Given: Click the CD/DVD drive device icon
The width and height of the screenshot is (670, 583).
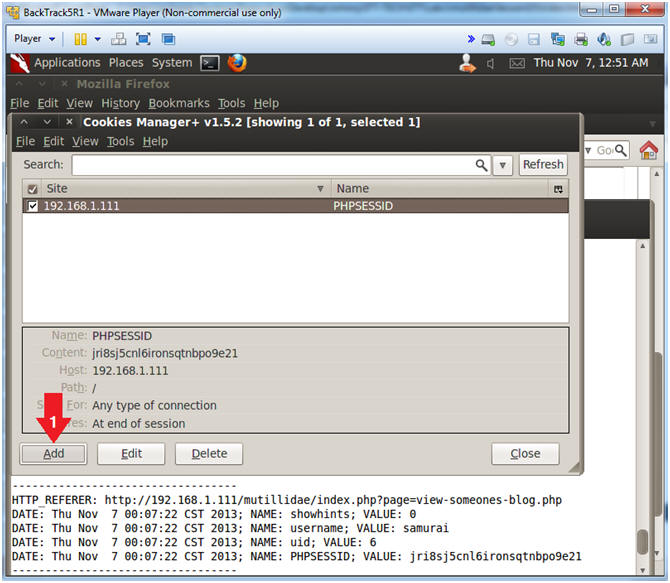Looking at the screenshot, I should [x=511, y=40].
